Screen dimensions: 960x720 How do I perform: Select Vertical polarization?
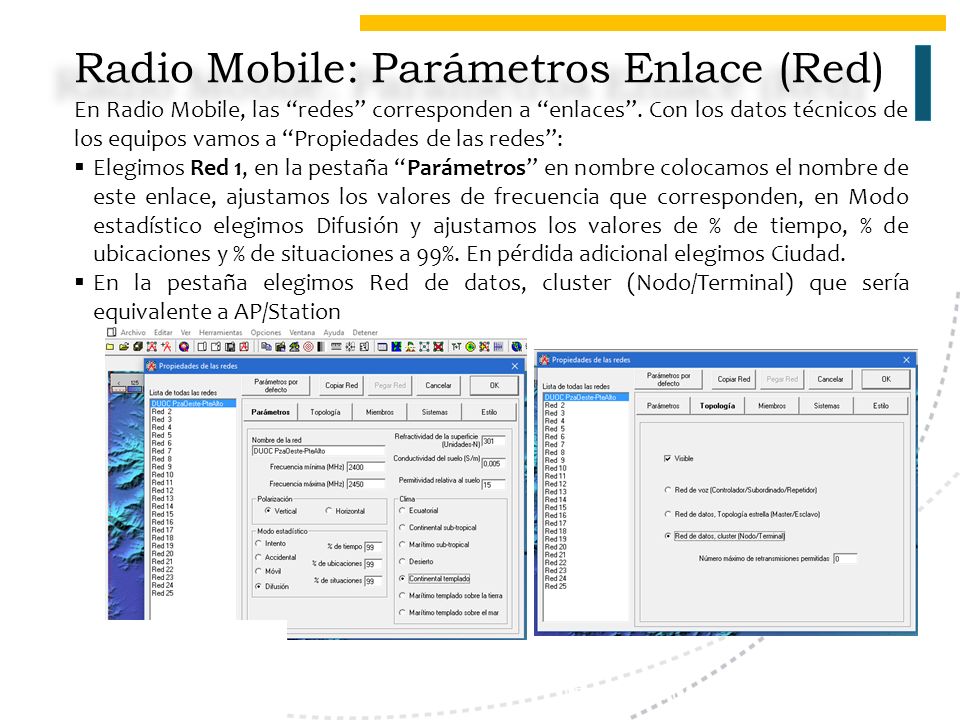click(x=268, y=511)
